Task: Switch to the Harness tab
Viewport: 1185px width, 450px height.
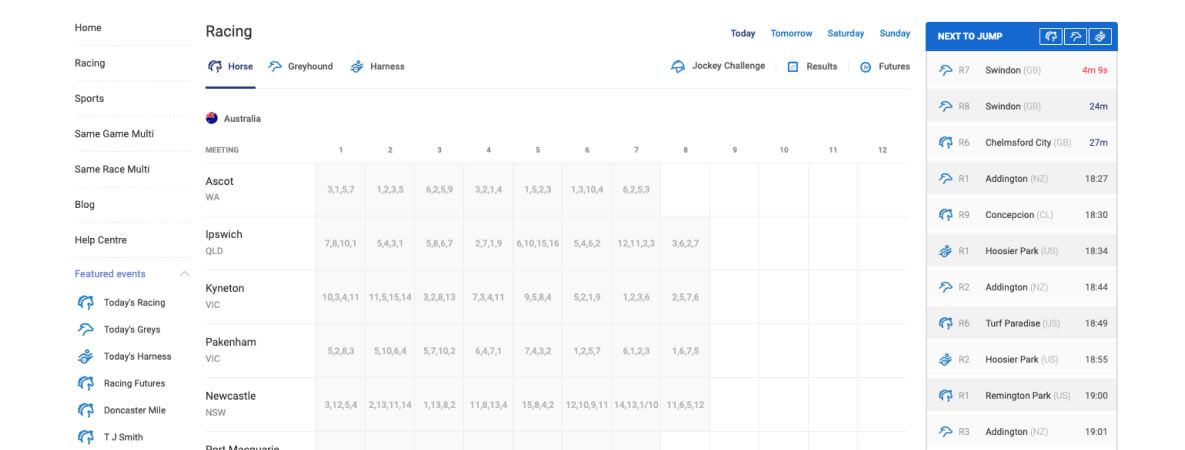Action: tap(377, 67)
